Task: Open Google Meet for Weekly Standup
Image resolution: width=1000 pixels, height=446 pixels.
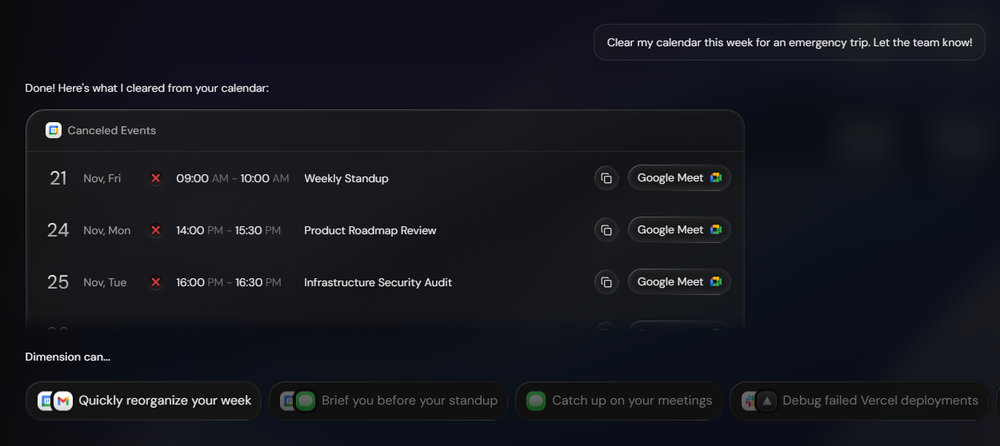Action: (x=679, y=178)
